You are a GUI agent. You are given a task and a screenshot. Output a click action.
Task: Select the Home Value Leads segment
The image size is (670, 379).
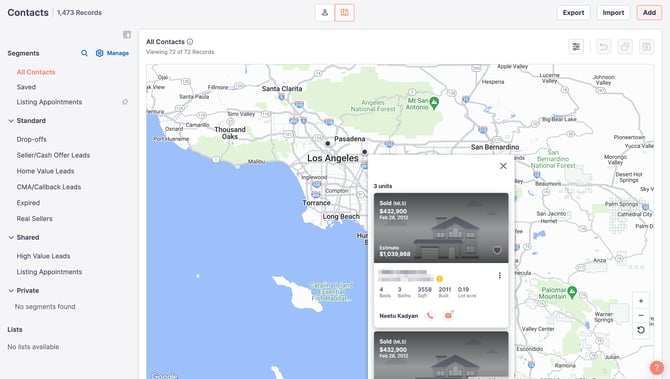click(45, 171)
